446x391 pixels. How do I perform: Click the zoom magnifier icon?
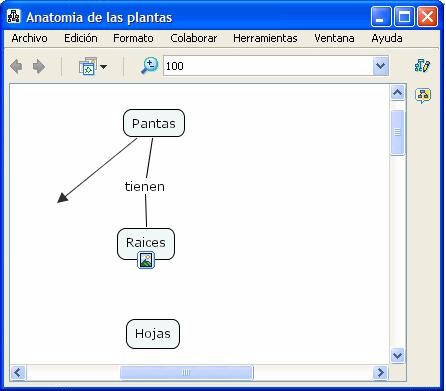pos(149,66)
